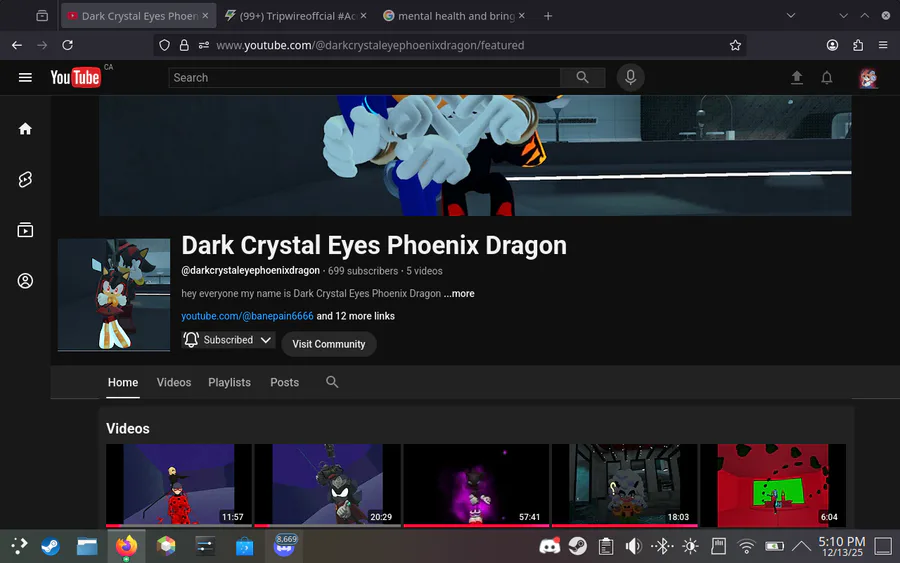Click the search magnifier button
Image resolution: width=900 pixels, height=563 pixels.
point(582,77)
